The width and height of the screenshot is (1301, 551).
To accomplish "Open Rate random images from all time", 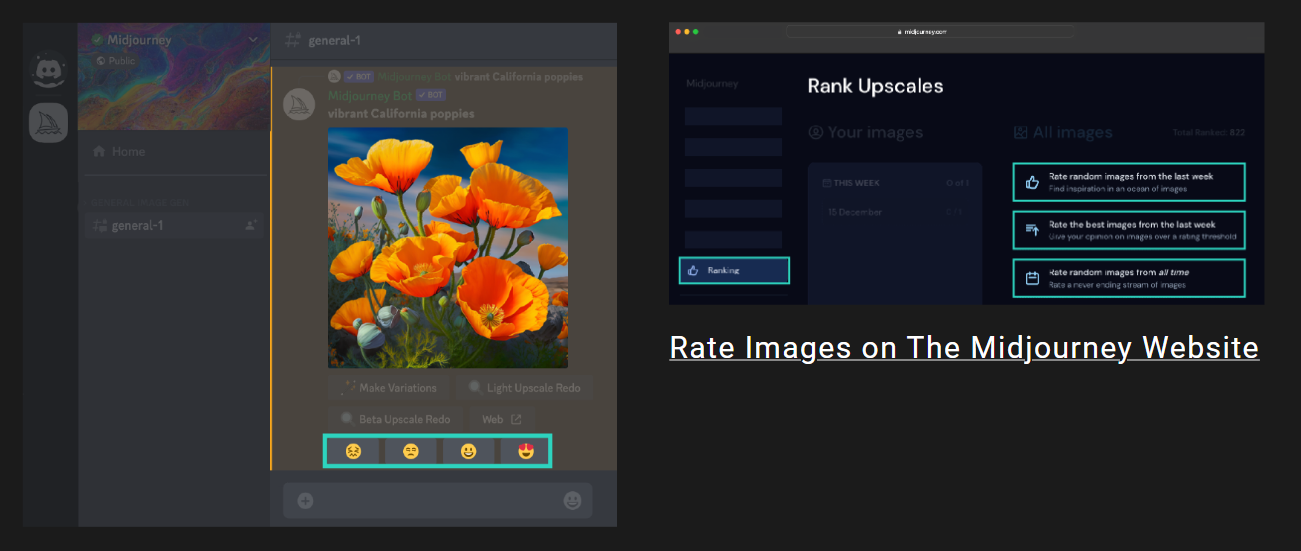I will click(1129, 278).
